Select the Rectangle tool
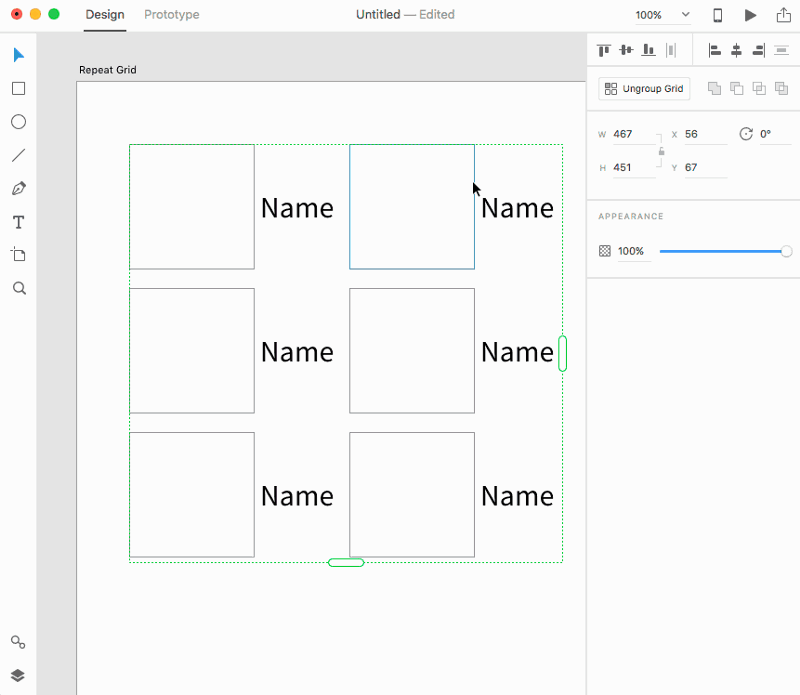The width and height of the screenshot is (800, 695). (x=18, y=89)
